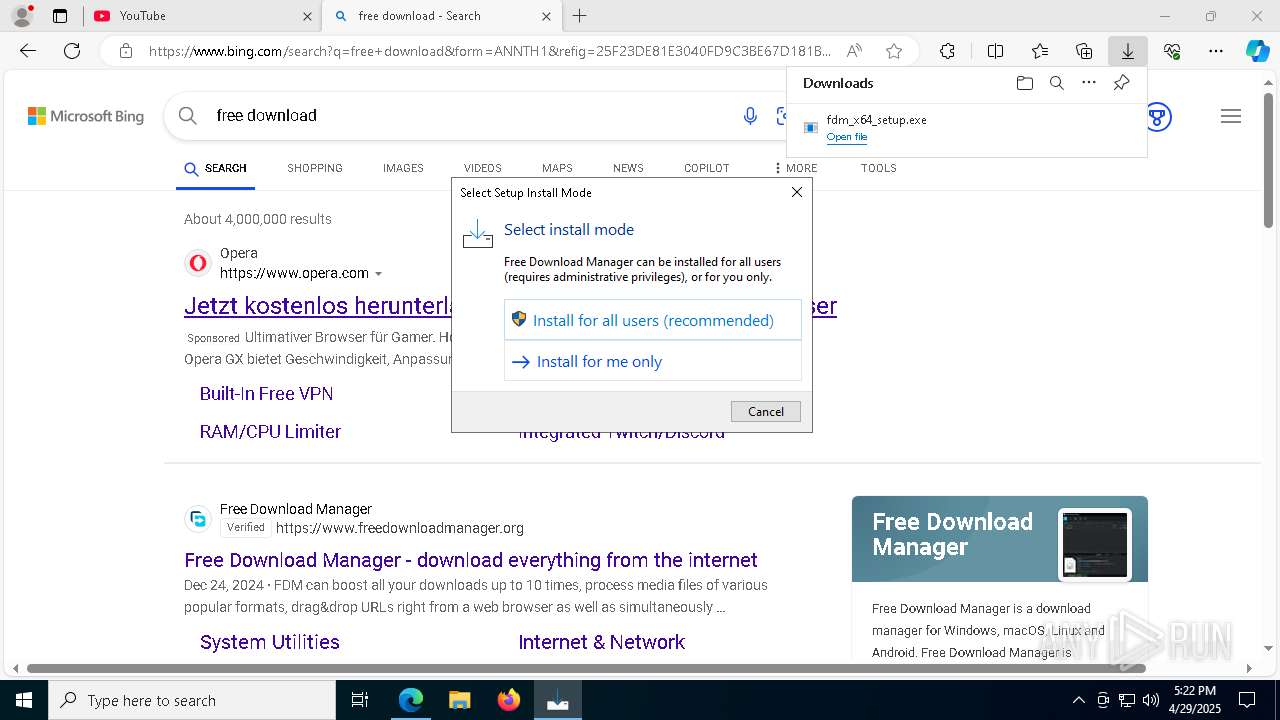This screenshot has height=720, width=1280.
Task: Toggle the Downloads toolbar button
Action: [x=1128, y=51]
